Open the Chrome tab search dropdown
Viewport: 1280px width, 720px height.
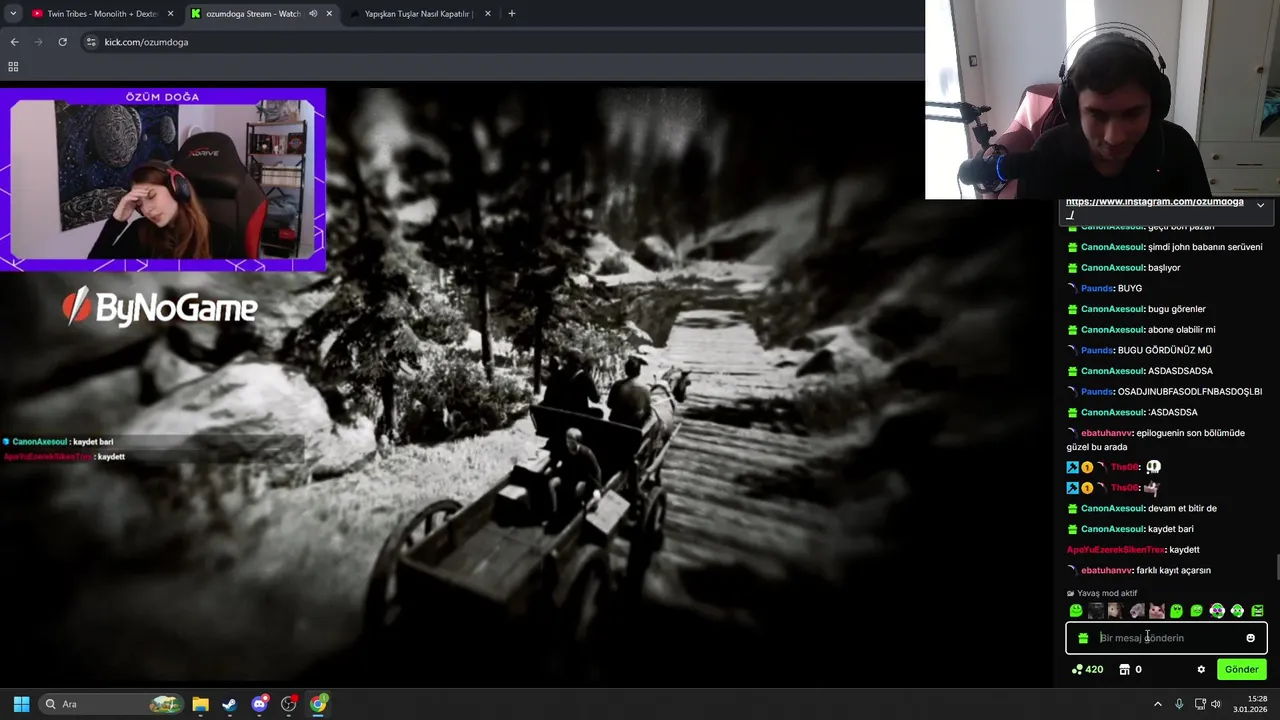coord(13,14)
